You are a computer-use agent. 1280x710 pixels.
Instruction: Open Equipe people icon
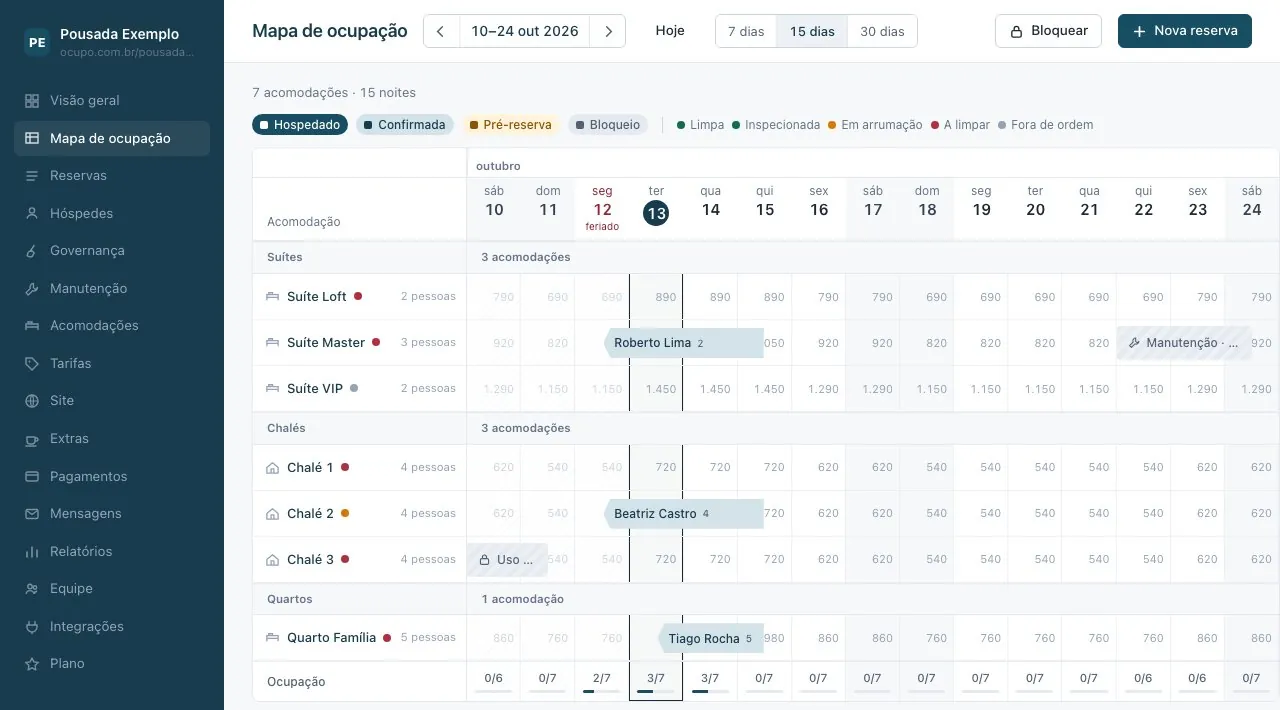tap(32, 589)
